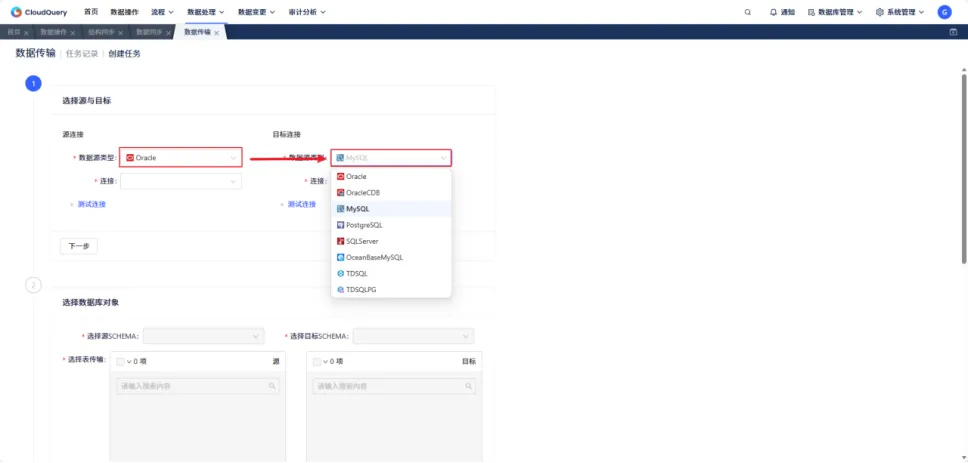The height and width of the screenshot is (463, 968).
Task: Choose TDSQLPG from the target type list
Action: 391,289
